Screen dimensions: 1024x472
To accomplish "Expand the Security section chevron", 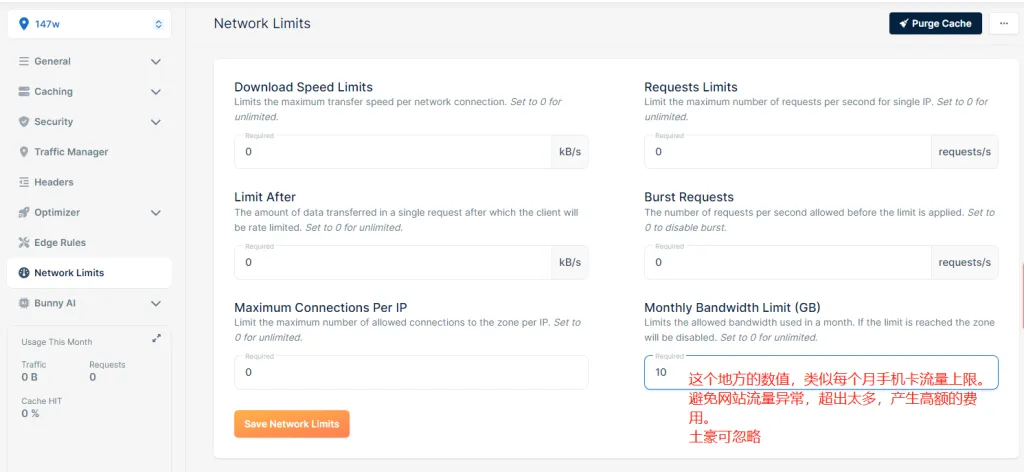I will 155,122.
